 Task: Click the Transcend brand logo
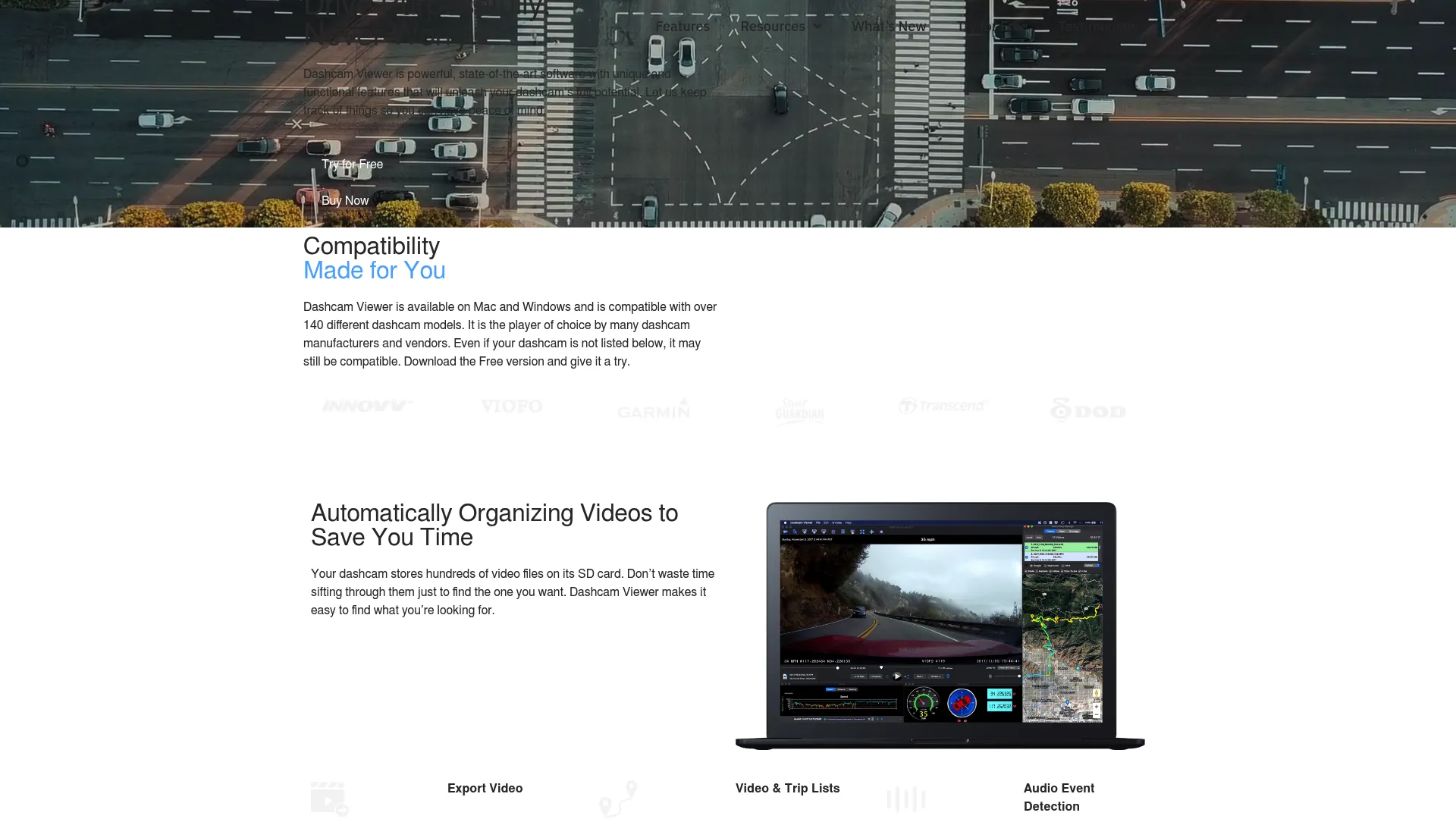(x=943, y=406)
